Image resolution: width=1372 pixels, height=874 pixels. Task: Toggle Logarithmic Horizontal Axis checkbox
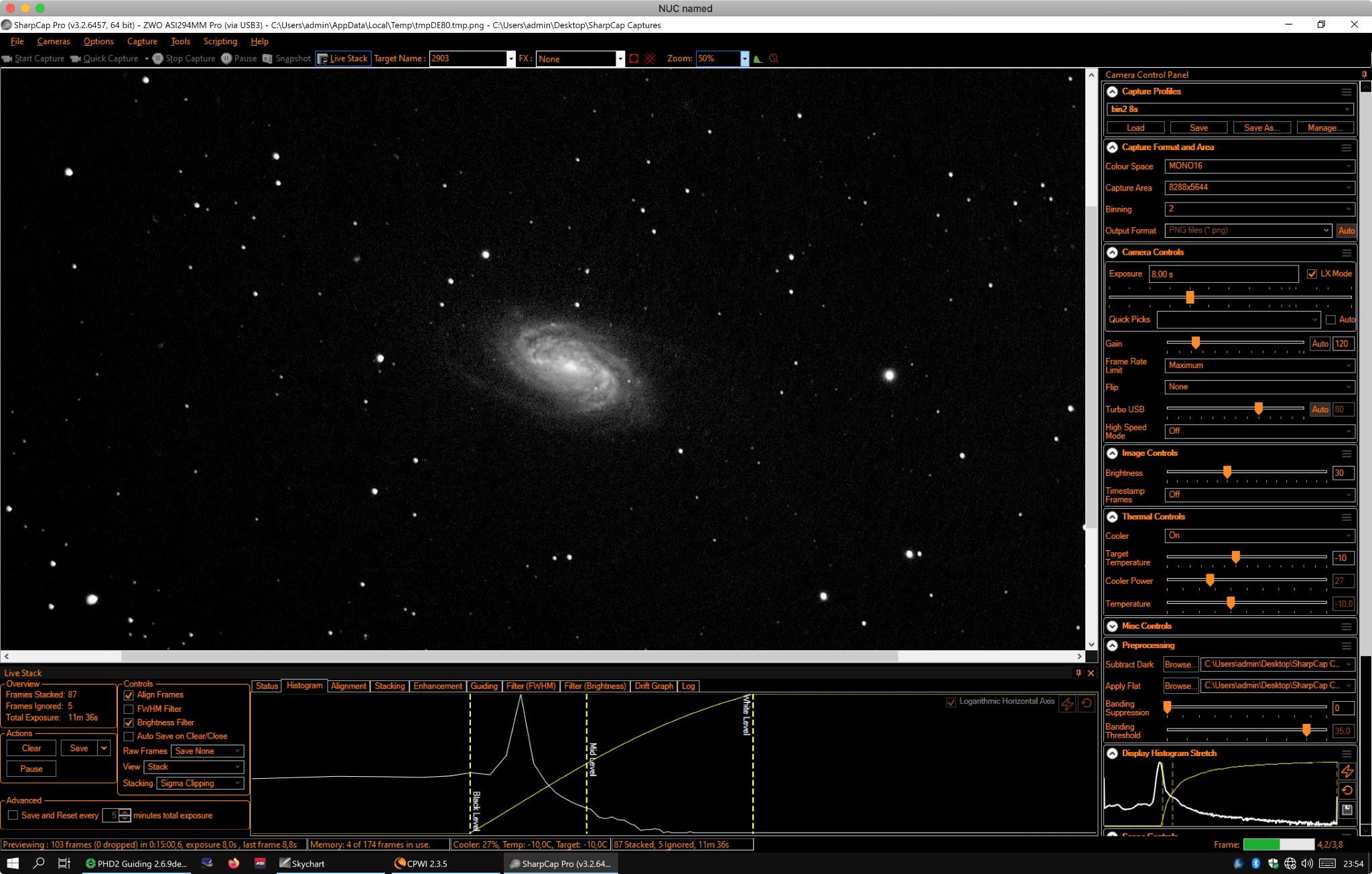point(951,702)
